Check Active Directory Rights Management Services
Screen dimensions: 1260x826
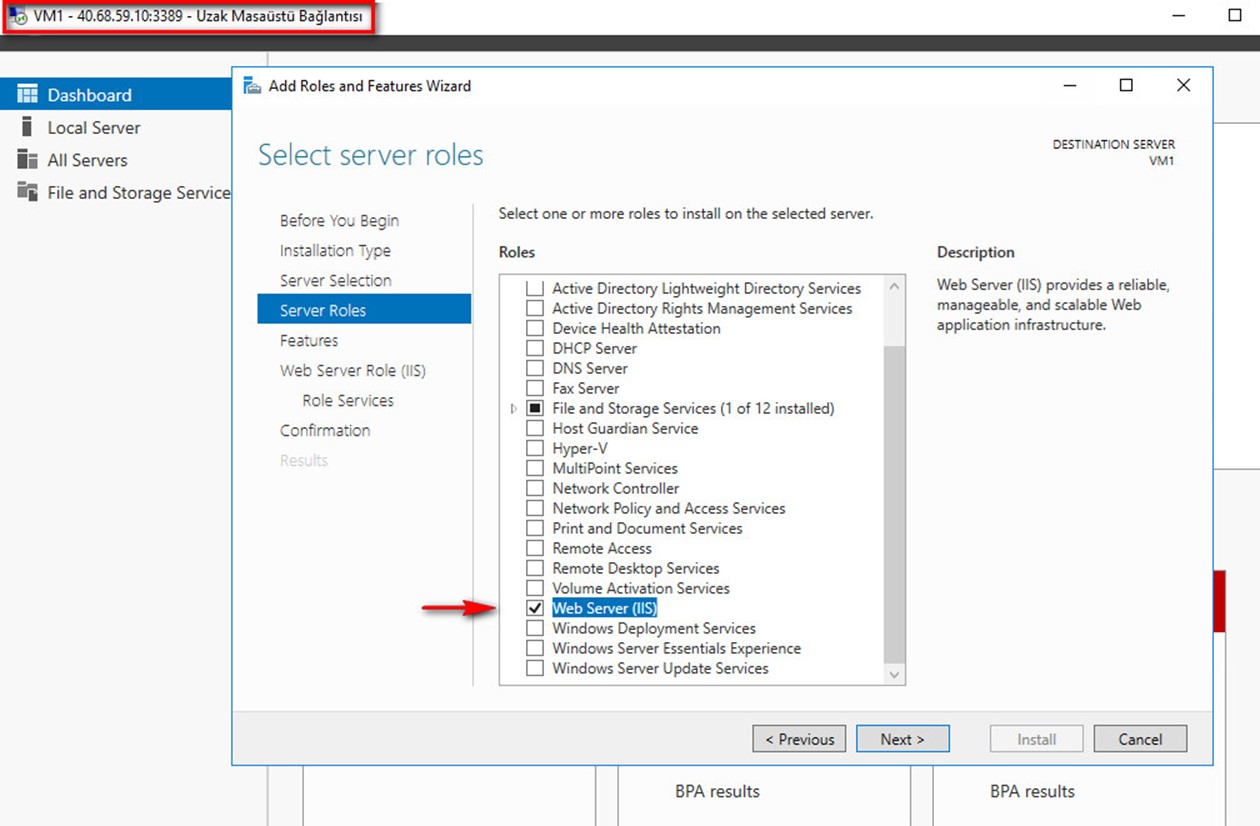(535, 308)
